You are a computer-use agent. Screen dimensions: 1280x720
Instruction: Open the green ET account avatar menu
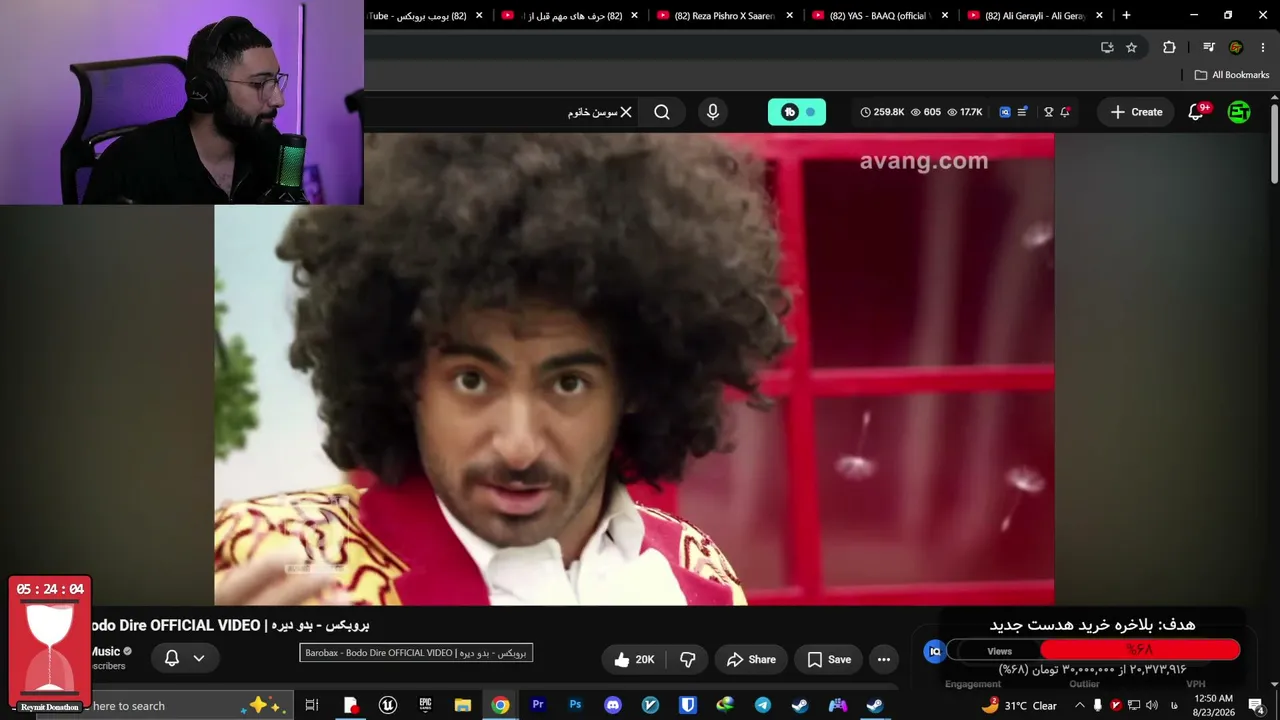point(1239,112)
